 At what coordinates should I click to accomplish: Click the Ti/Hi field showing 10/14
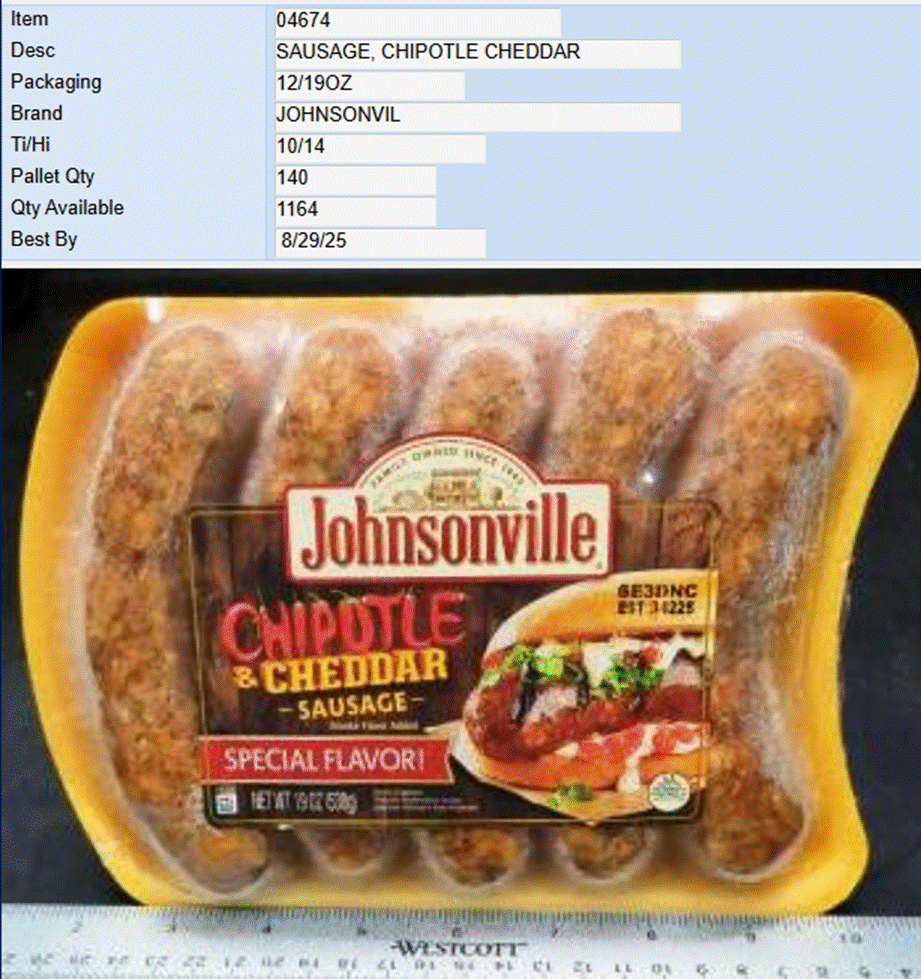click(x=380, y=147)
